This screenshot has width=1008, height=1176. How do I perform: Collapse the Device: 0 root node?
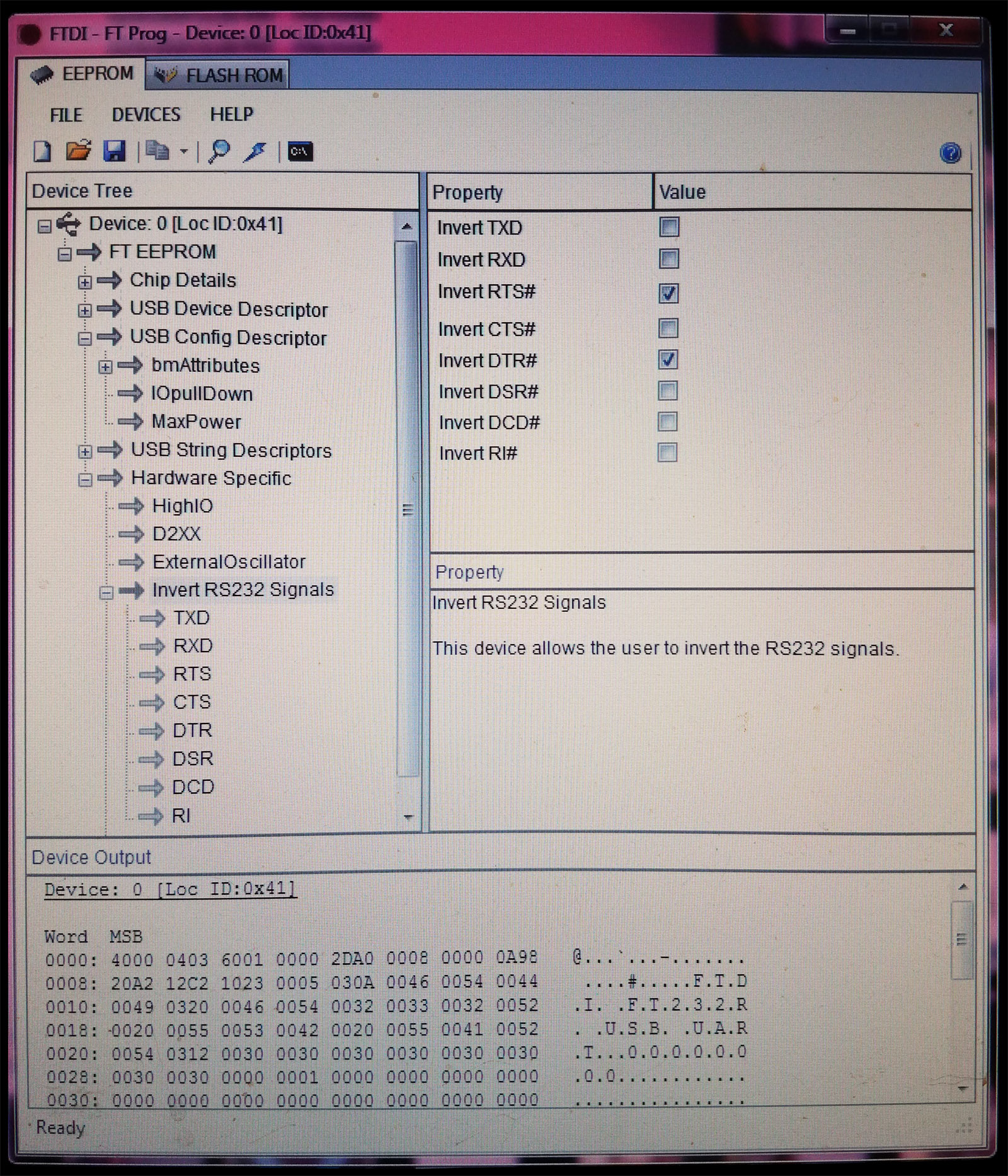pos(44,226)
